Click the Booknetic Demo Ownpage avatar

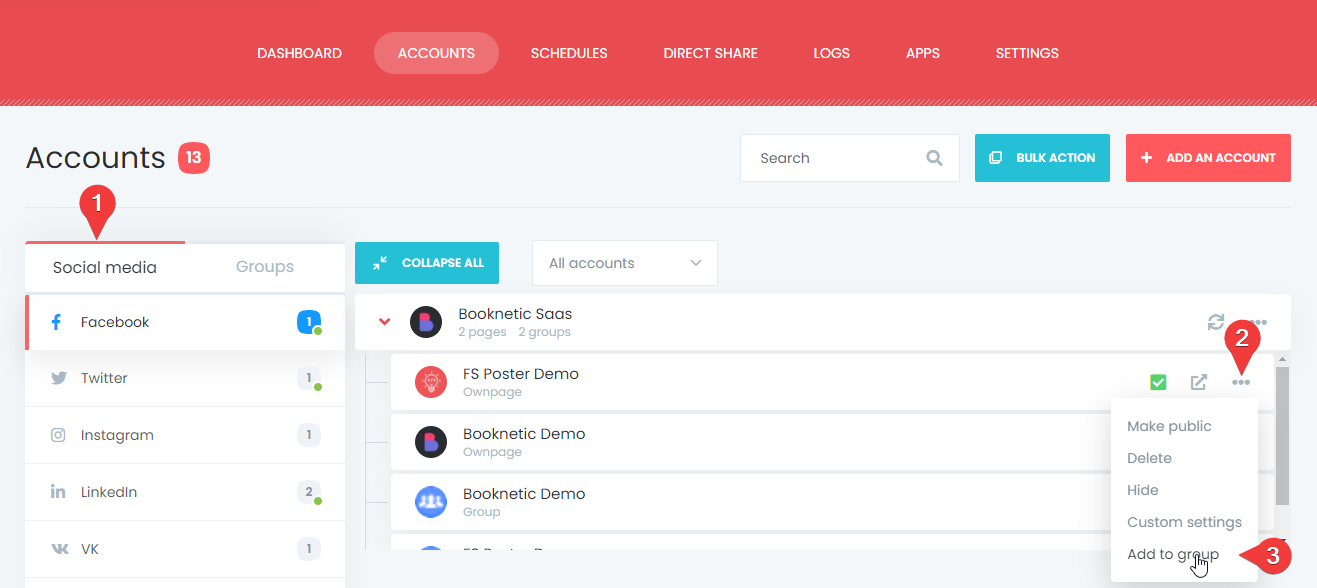tap(431, 442)
